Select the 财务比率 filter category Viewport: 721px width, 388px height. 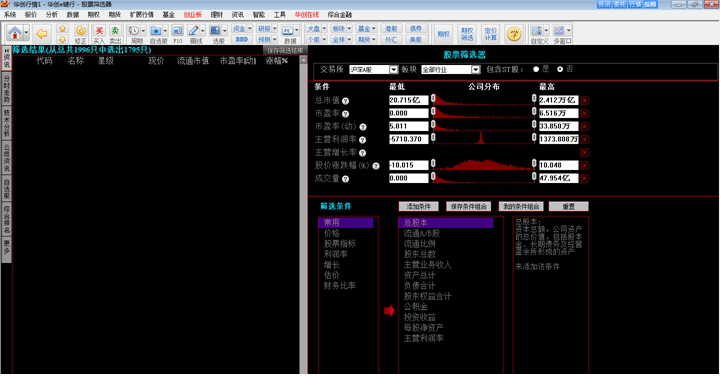click(x=339, y=286)
